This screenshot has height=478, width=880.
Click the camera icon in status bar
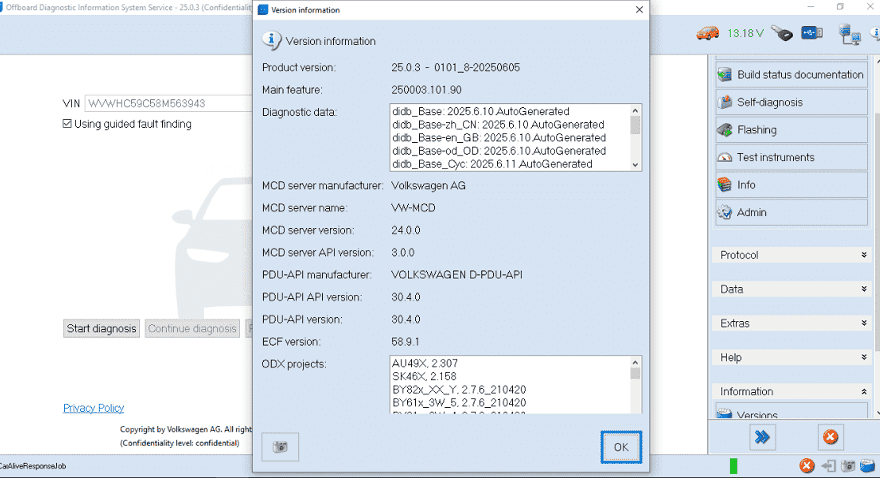click(848, 466)
